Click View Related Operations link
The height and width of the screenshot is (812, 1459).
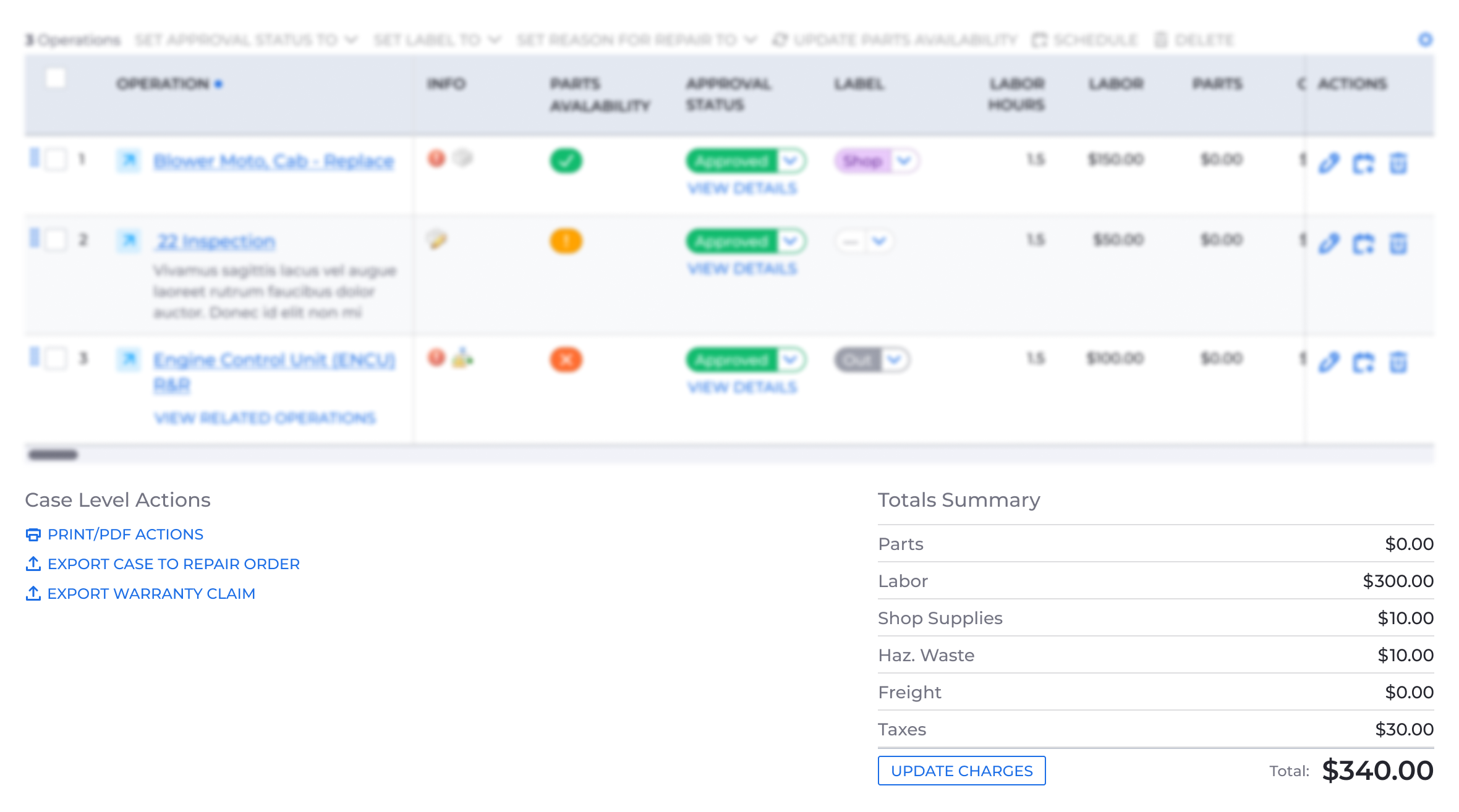[265, 418]
